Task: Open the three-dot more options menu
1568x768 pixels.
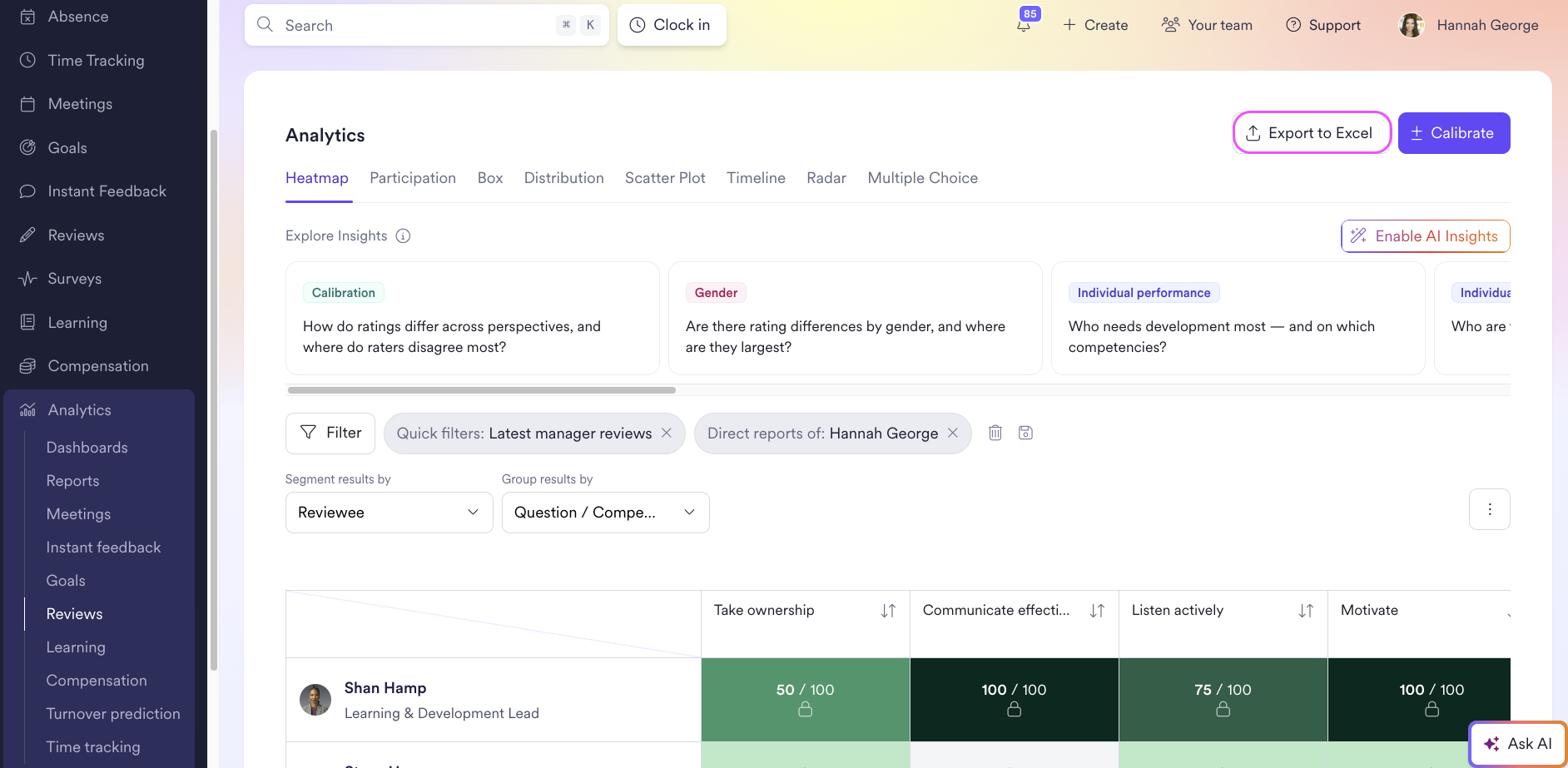Action: pyautogui.click(x=1490, y=509)
